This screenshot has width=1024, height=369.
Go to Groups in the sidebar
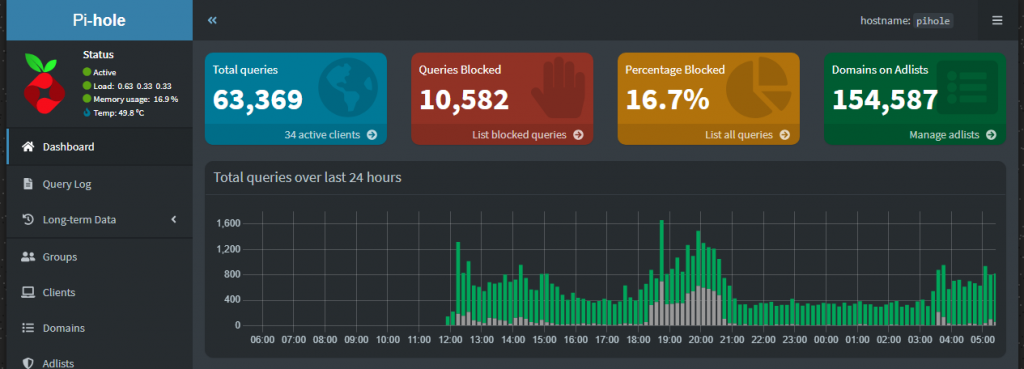tap(99, 257)
